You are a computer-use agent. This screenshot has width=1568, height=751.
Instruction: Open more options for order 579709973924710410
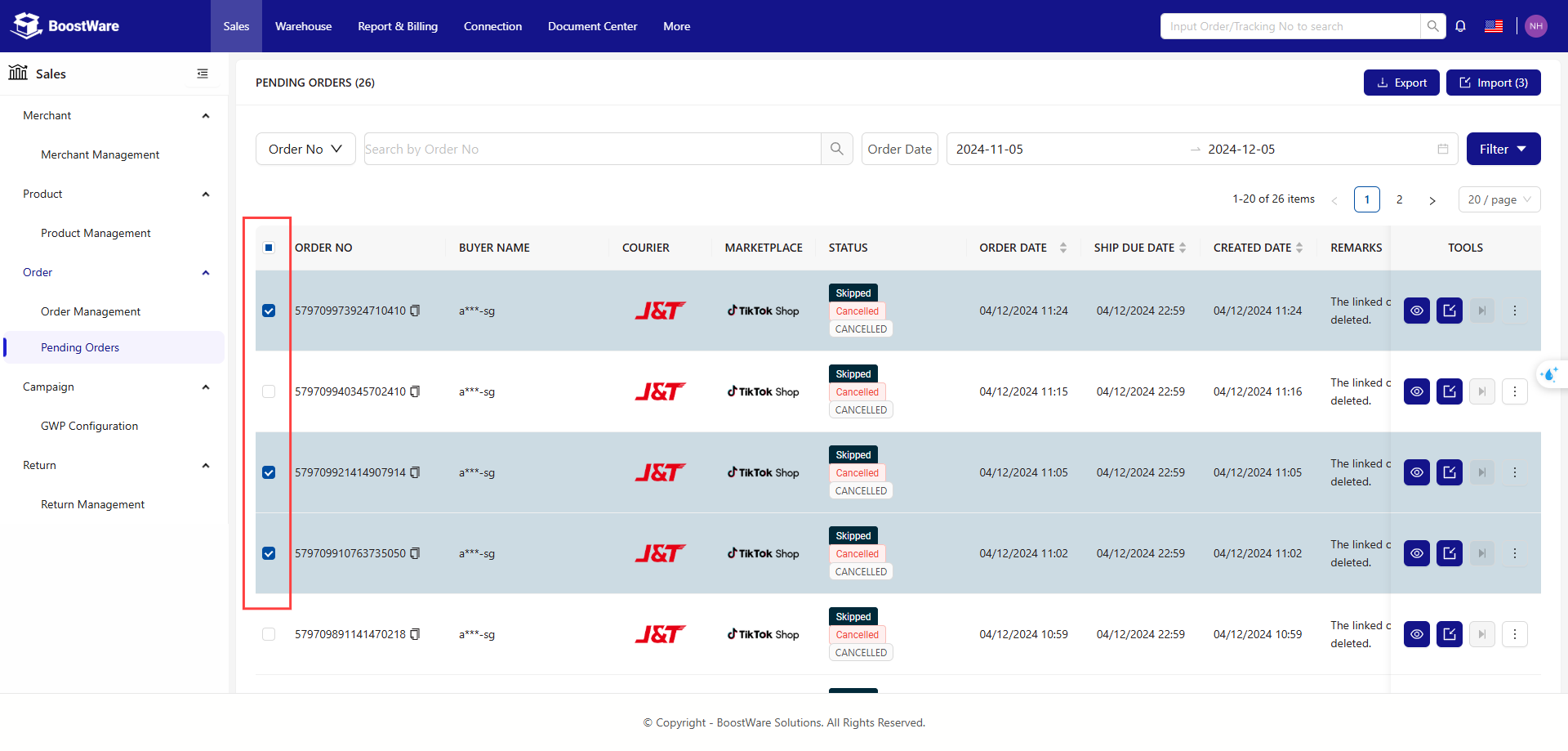coord(1515,311)
